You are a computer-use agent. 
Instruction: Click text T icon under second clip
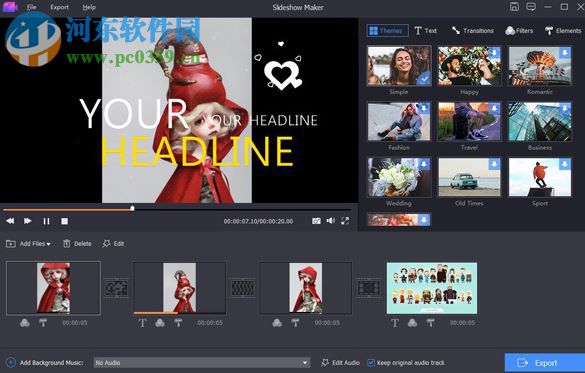pos(143,323)
